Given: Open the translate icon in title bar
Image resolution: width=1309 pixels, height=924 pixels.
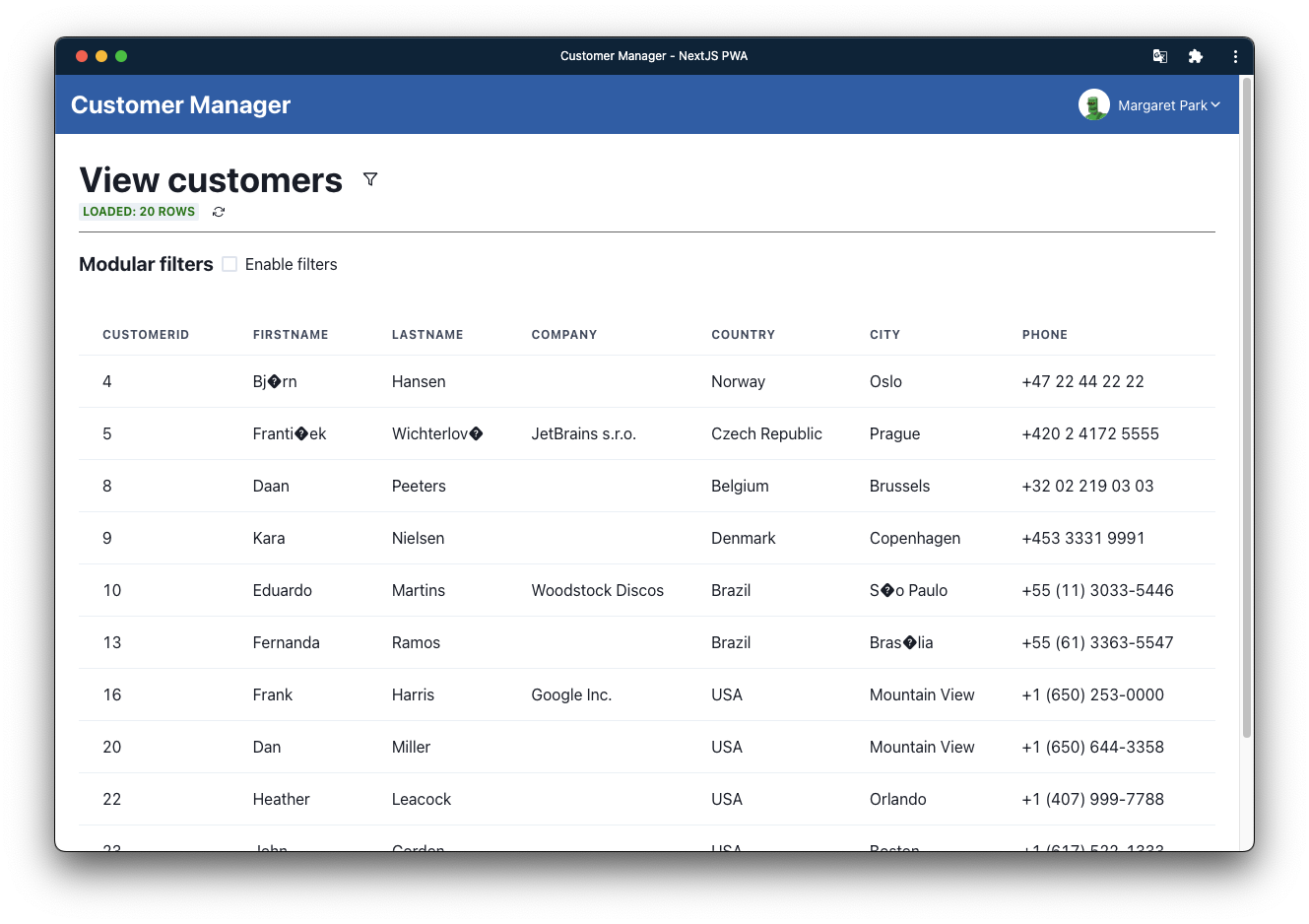Looking at the screenshot, I should (1160, 56).
